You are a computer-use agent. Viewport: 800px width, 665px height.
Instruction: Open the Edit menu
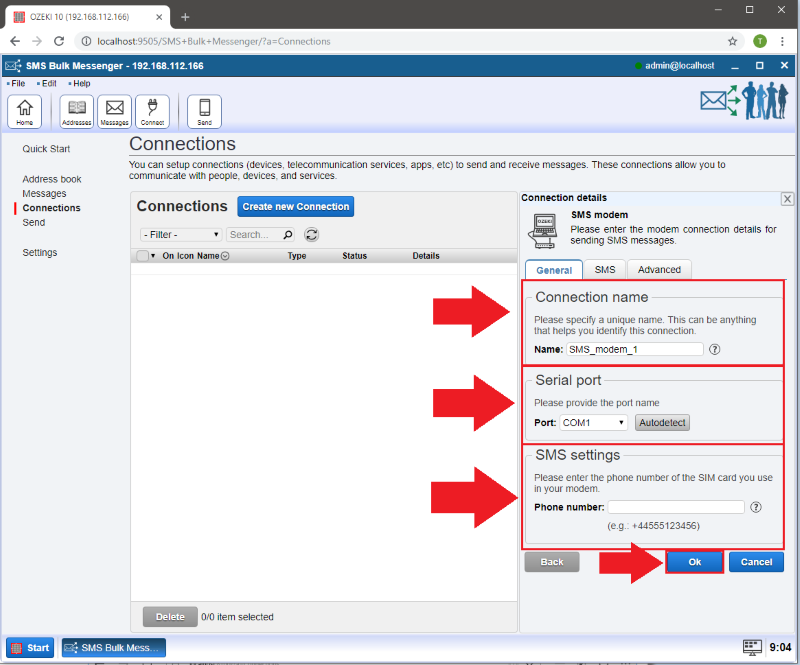click(x=48, y=83)
